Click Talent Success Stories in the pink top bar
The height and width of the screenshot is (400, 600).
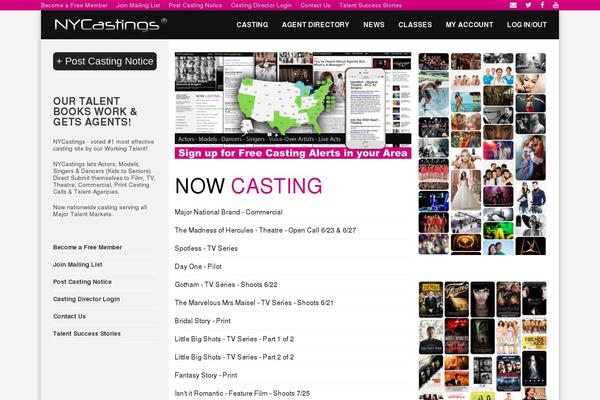tap(370, 5)
